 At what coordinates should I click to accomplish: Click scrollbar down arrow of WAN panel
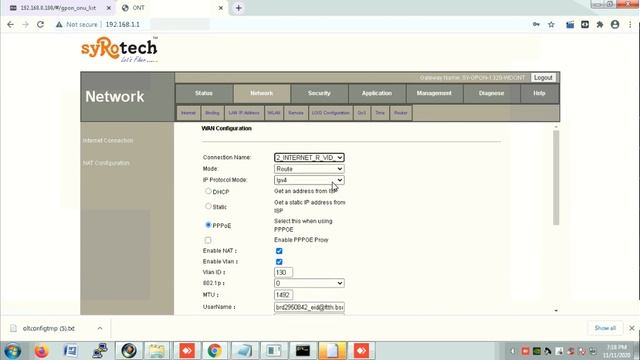pos(556,311)
